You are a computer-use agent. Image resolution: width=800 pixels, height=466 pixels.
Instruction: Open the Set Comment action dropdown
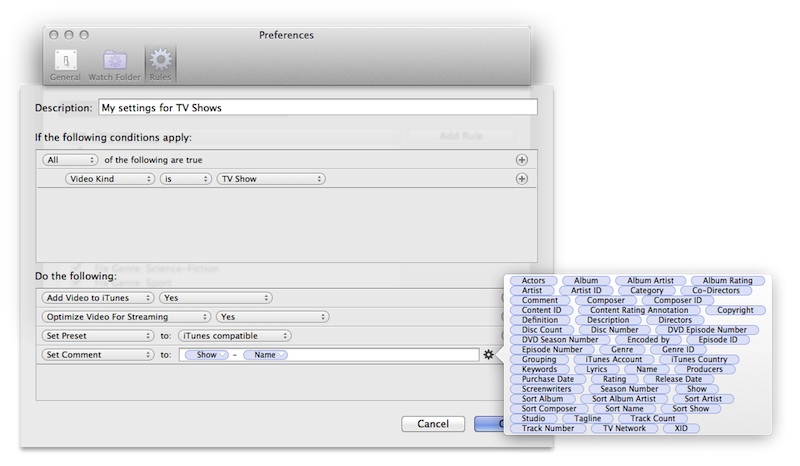[98, 355]
